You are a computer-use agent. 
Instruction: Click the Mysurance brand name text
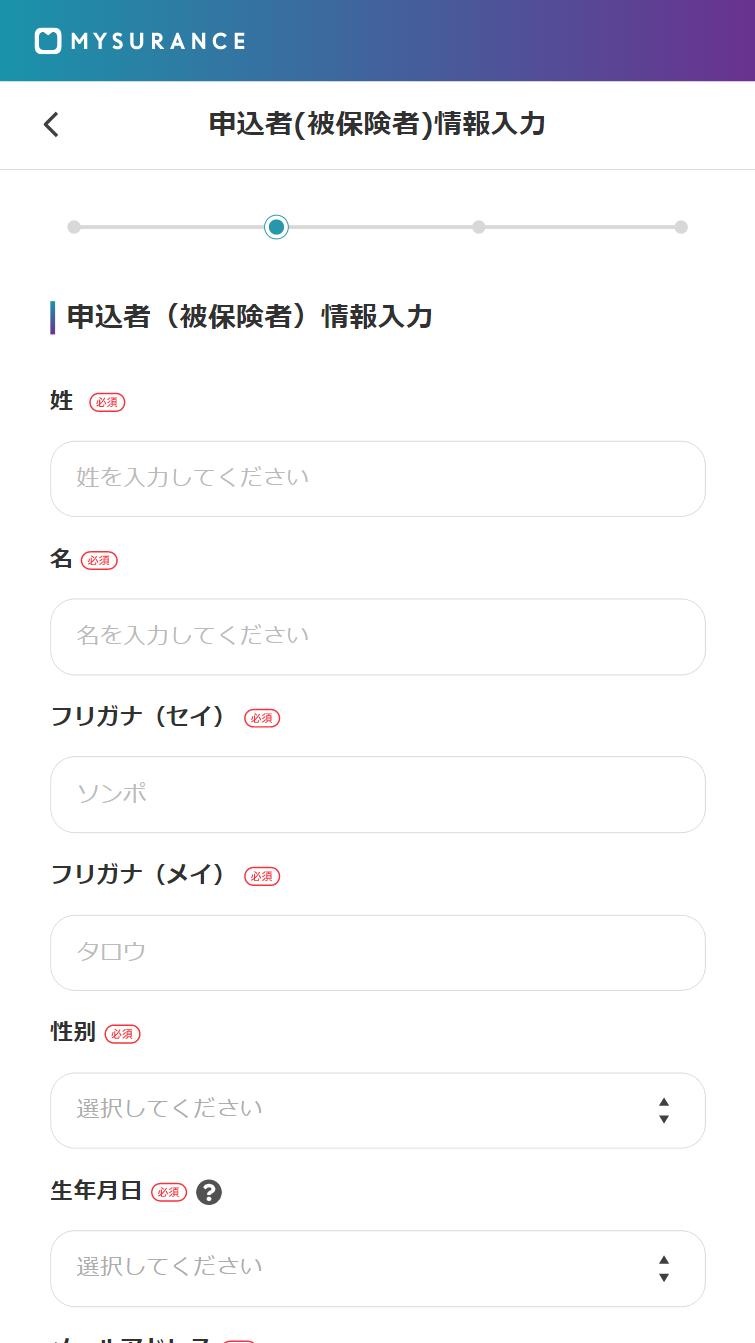click(x=158, y=41)
